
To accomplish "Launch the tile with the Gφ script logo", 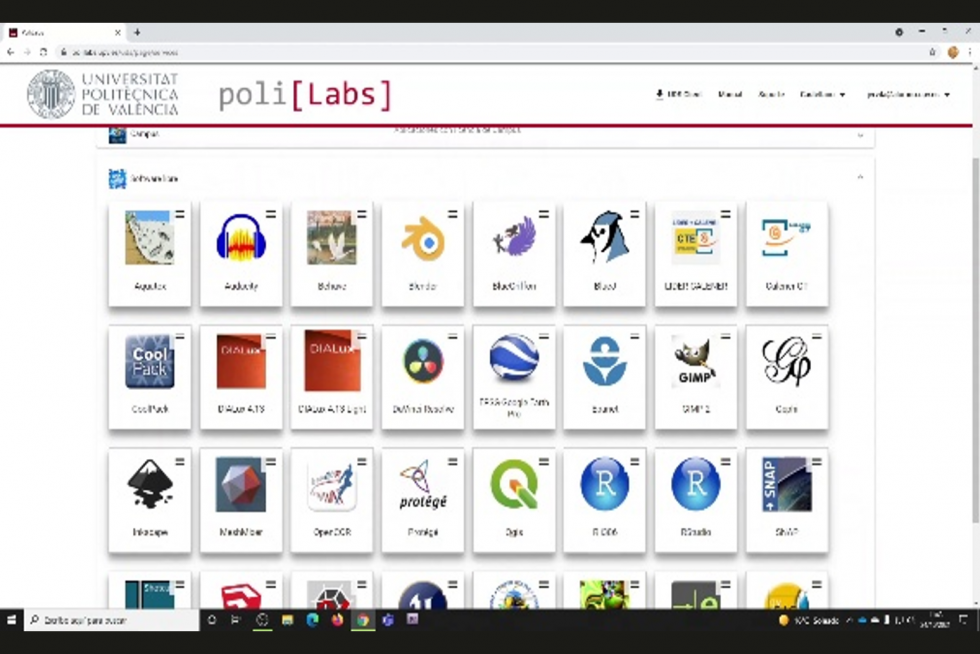I will 787,377.
